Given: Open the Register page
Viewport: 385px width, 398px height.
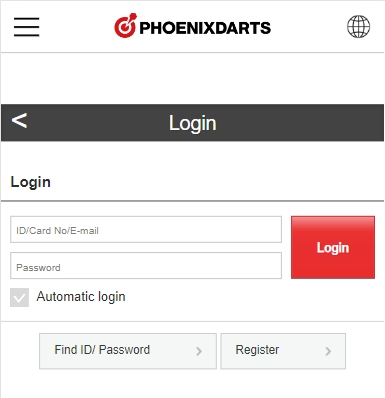Looking at the screenshot, I should pyautogui.click(x=283, y=351).
